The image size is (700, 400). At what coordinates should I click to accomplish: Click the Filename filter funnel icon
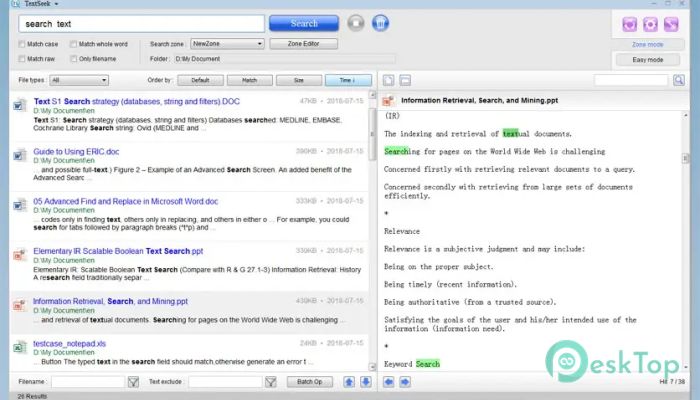(x=134, y=381)
